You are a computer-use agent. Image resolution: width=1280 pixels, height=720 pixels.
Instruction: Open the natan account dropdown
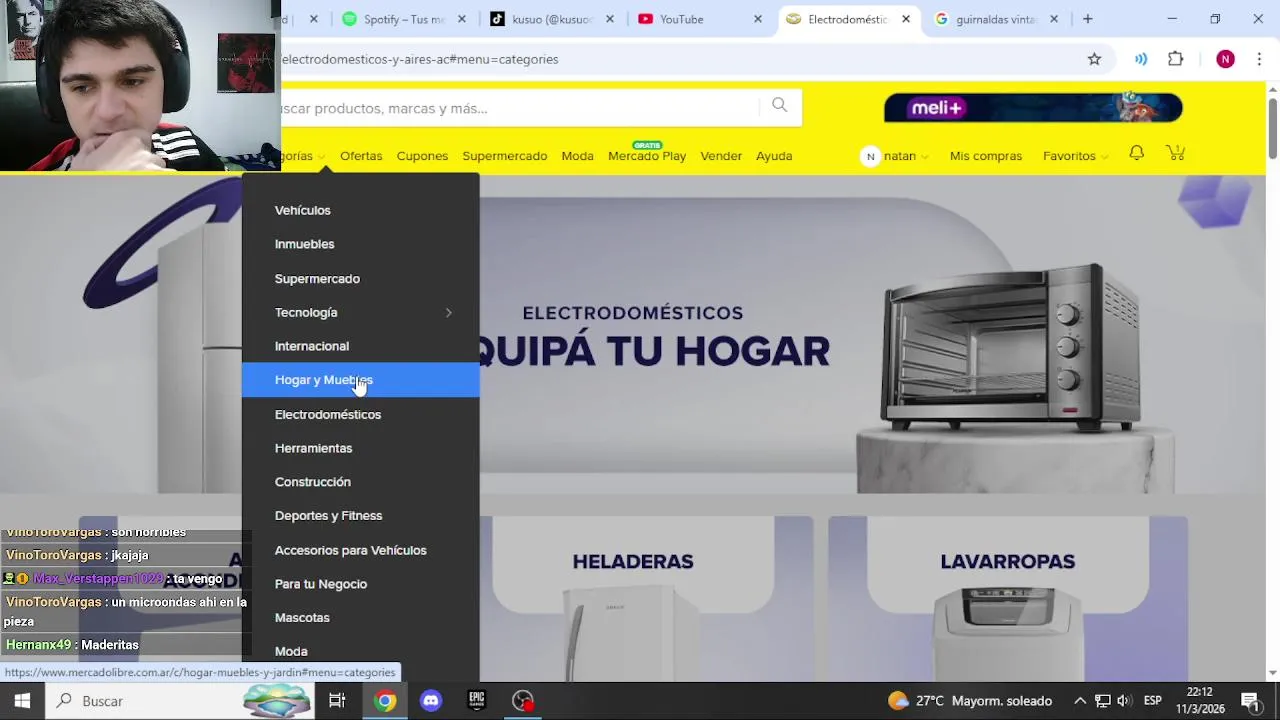(906, 156)
